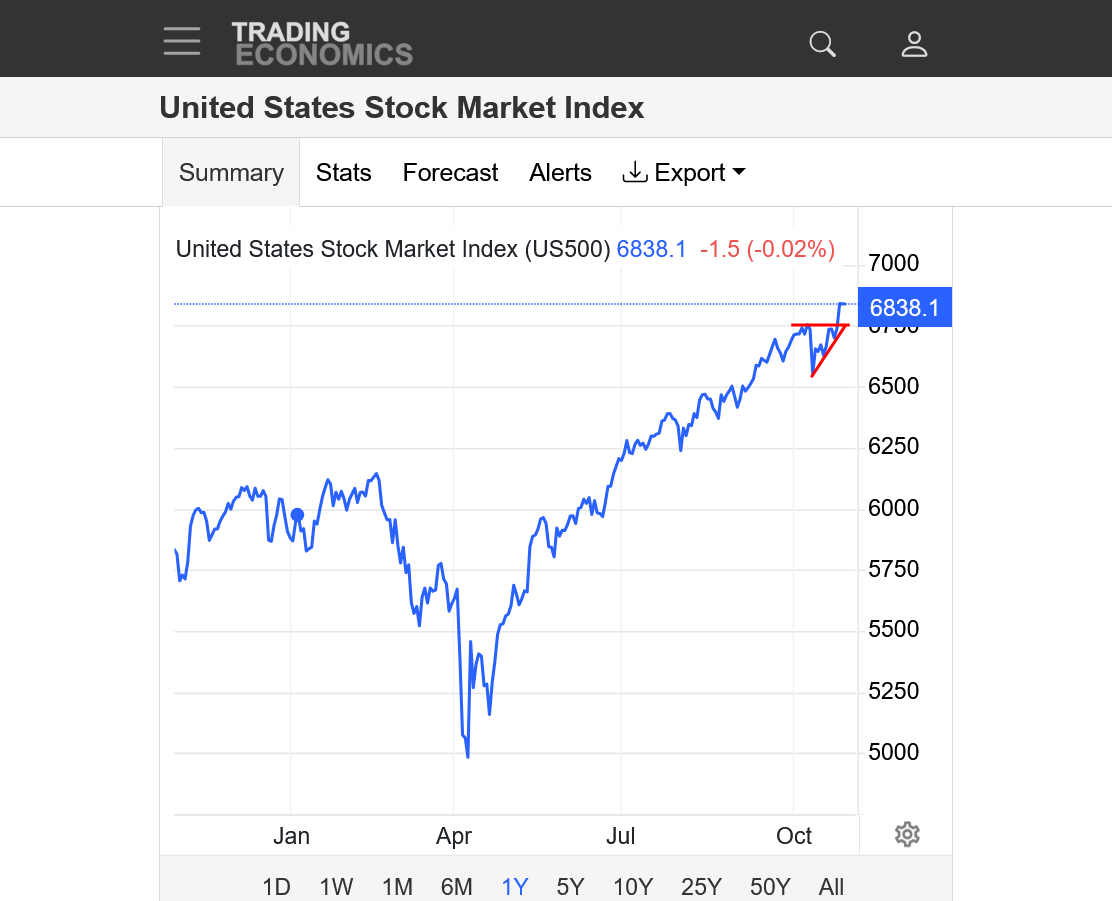Show All historical data range

[x=831, y=886]
